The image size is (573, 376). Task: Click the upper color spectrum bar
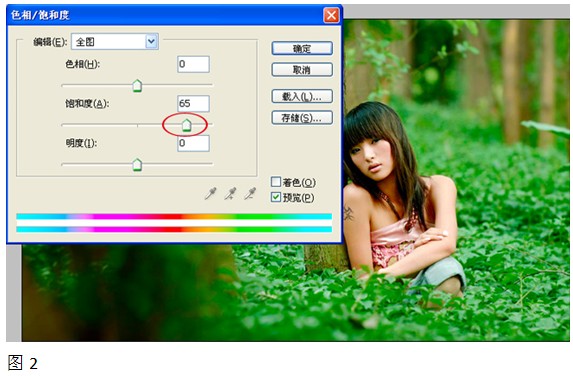[174, 217]
